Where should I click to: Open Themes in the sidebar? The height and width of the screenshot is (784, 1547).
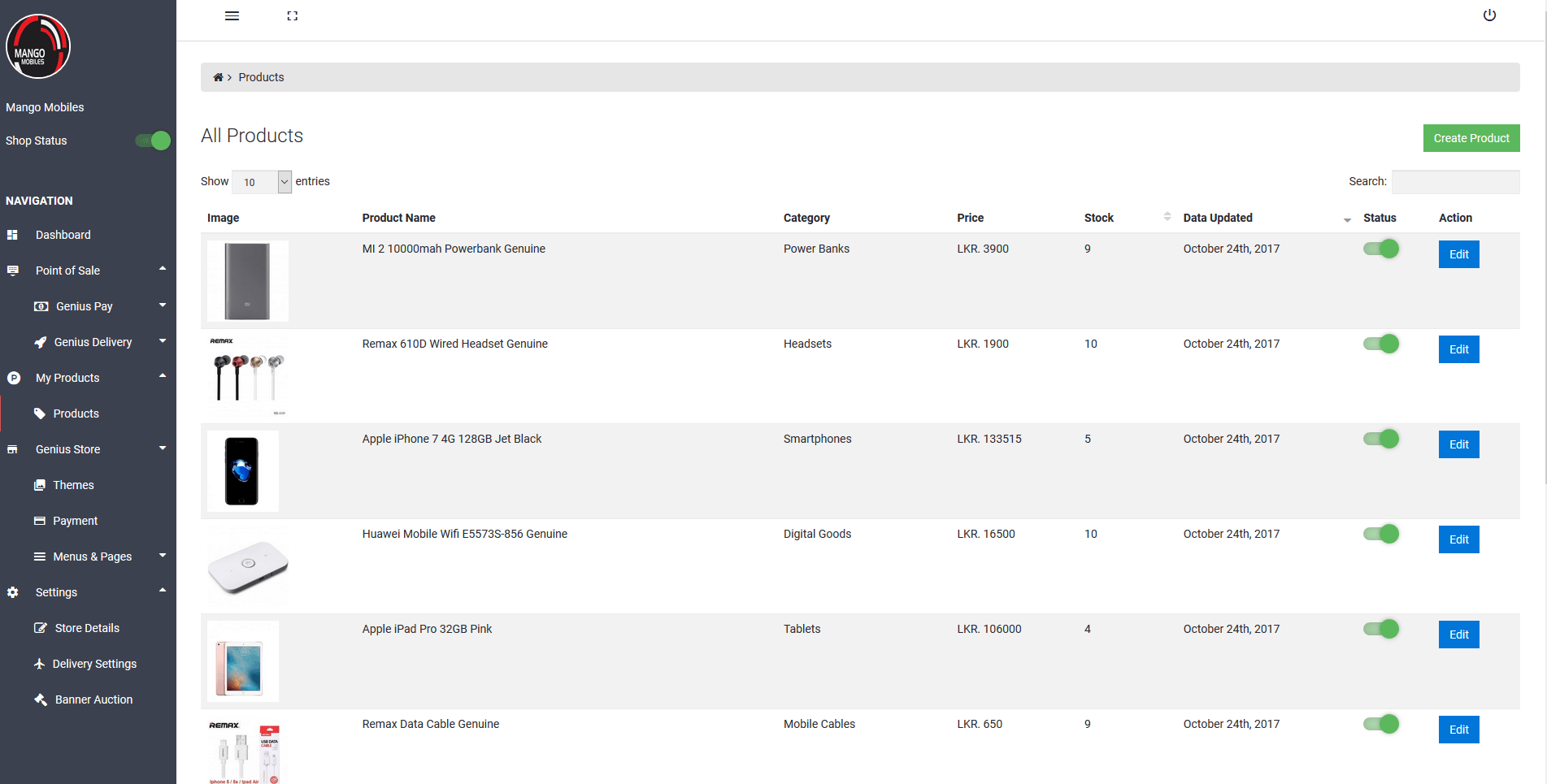73,485
